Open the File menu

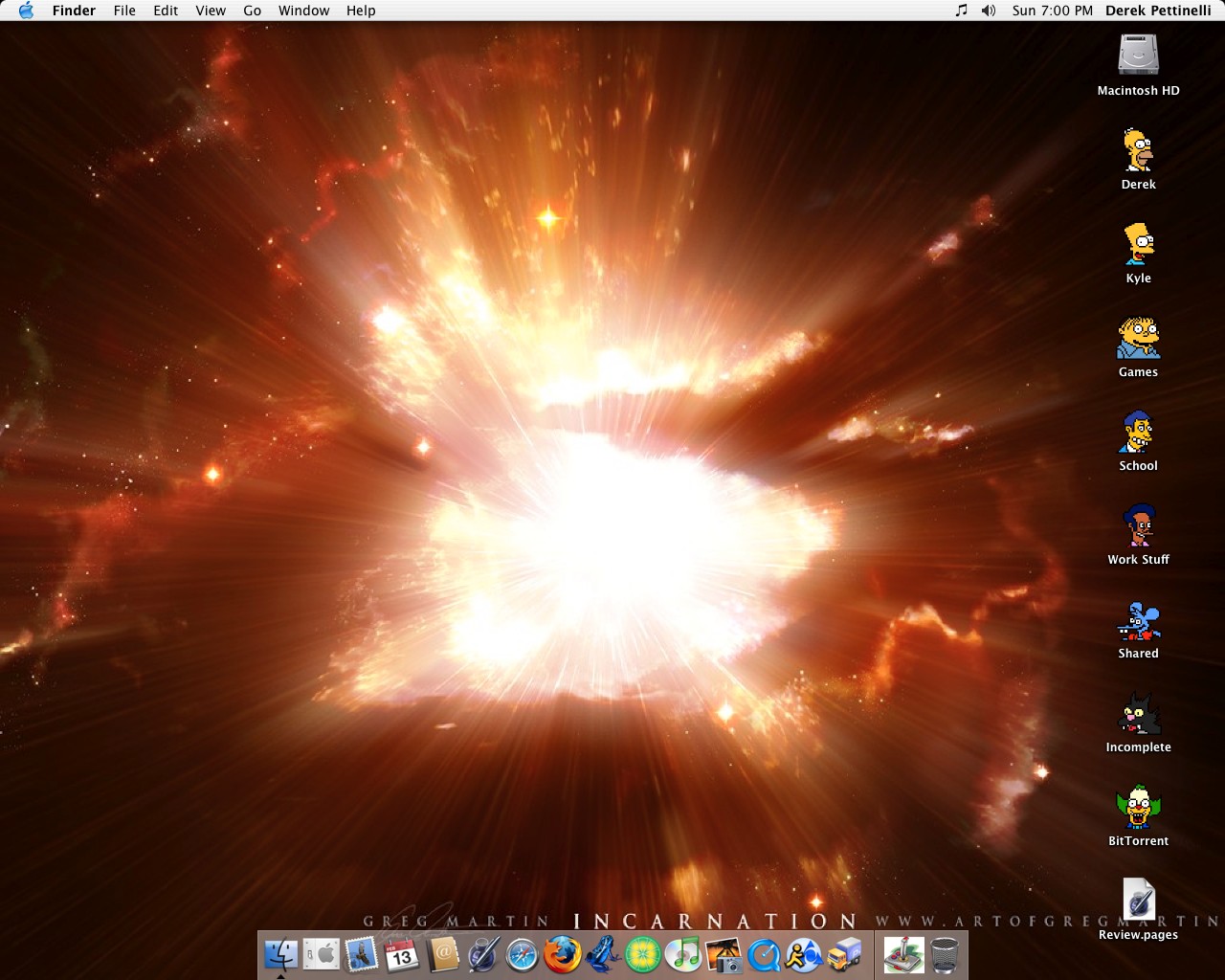pyautogui.click(x=124, y=11)
